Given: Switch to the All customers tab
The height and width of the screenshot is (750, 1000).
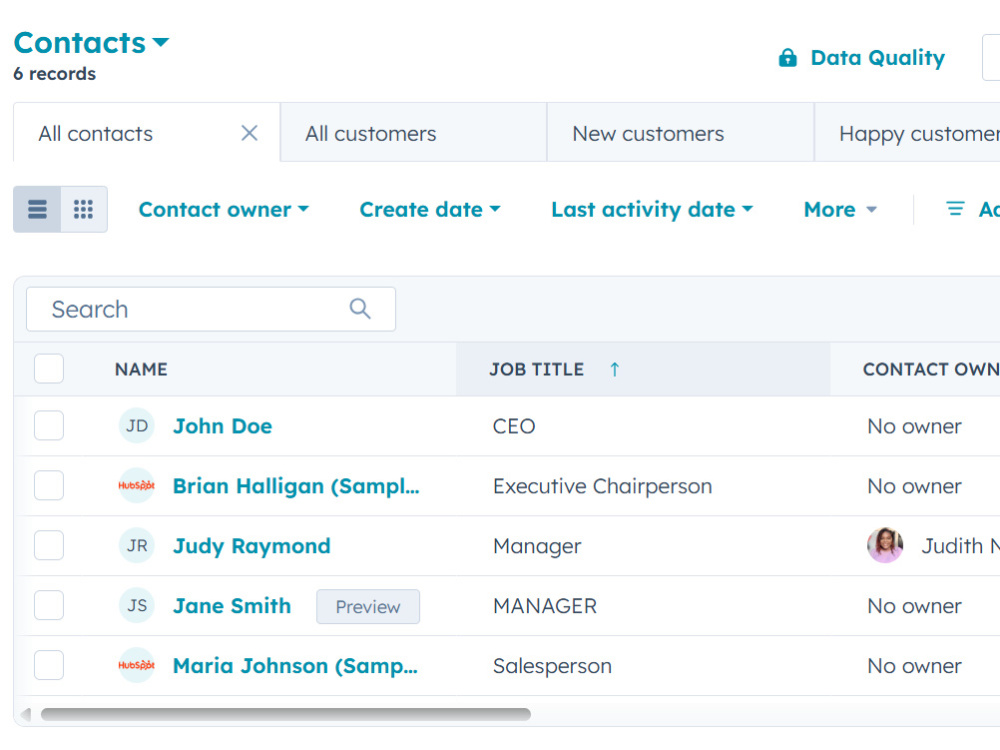Looking at the screenshot, I should coord(413,133).
